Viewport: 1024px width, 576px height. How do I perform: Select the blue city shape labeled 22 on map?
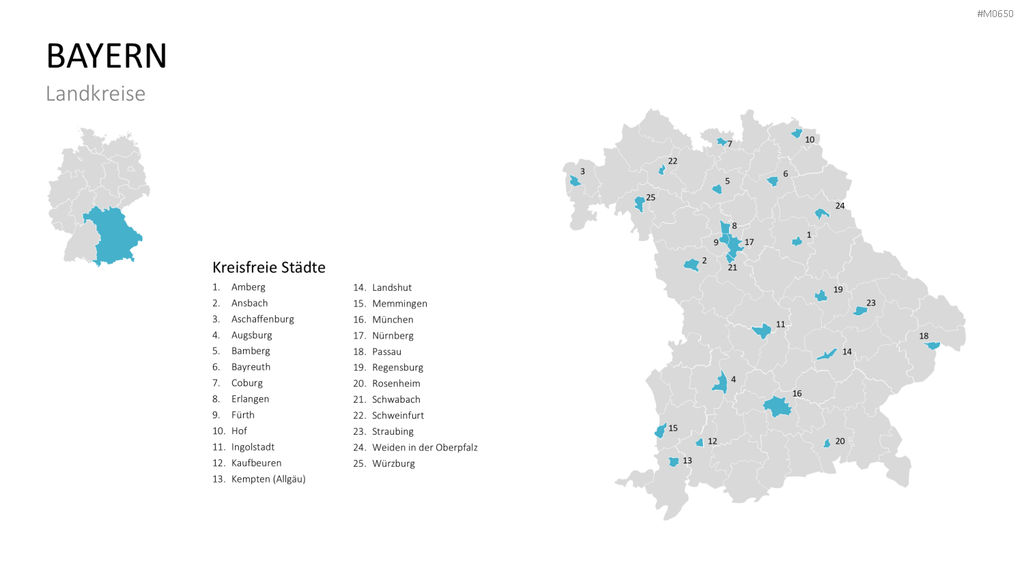tap(662, 170)
